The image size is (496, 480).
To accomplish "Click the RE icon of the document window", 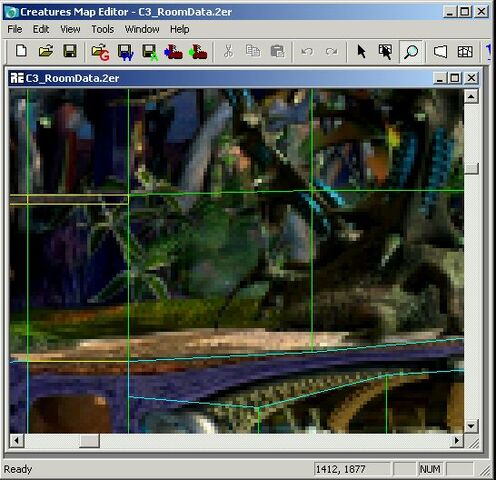I will point(17,78).
